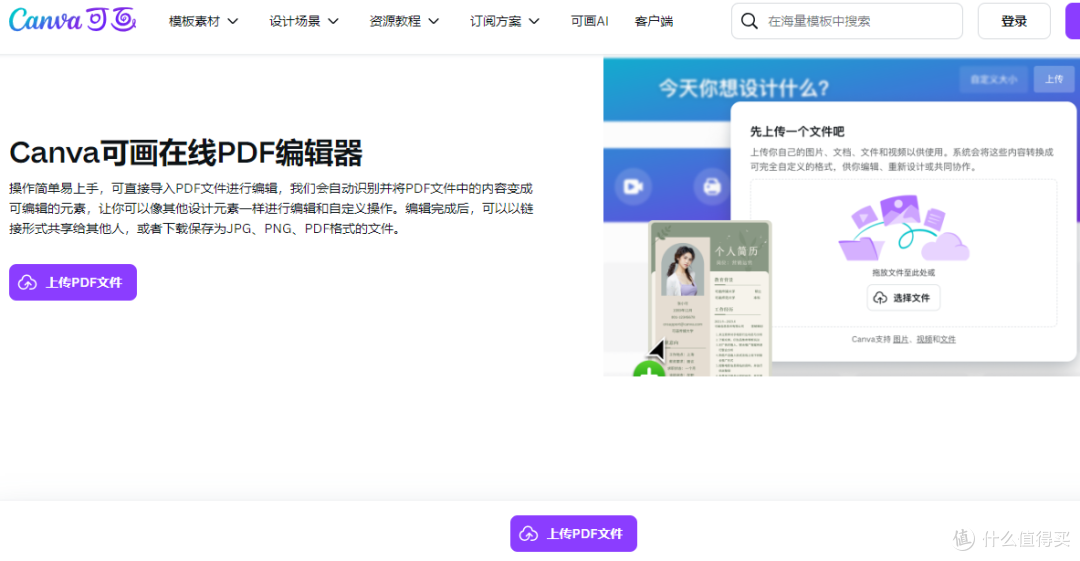Expand the 资源教程 dropdown menu
The image size is (1080, 561).
coord(404,21)
